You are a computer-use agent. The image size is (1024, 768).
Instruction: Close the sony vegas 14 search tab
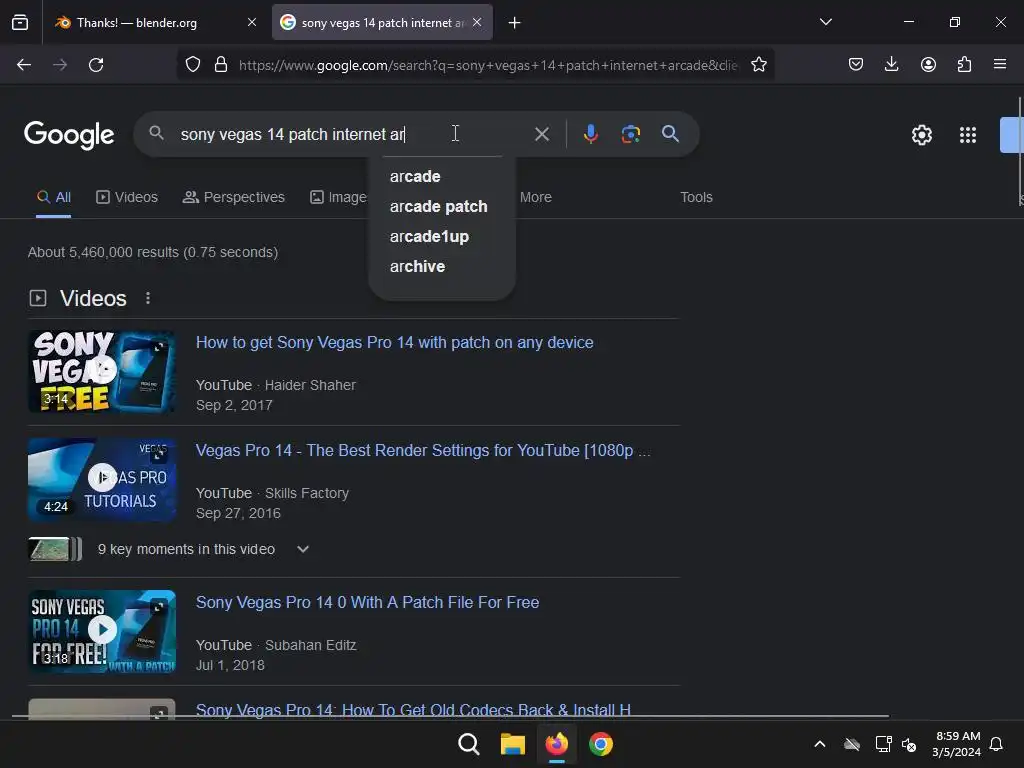point(477,22)
